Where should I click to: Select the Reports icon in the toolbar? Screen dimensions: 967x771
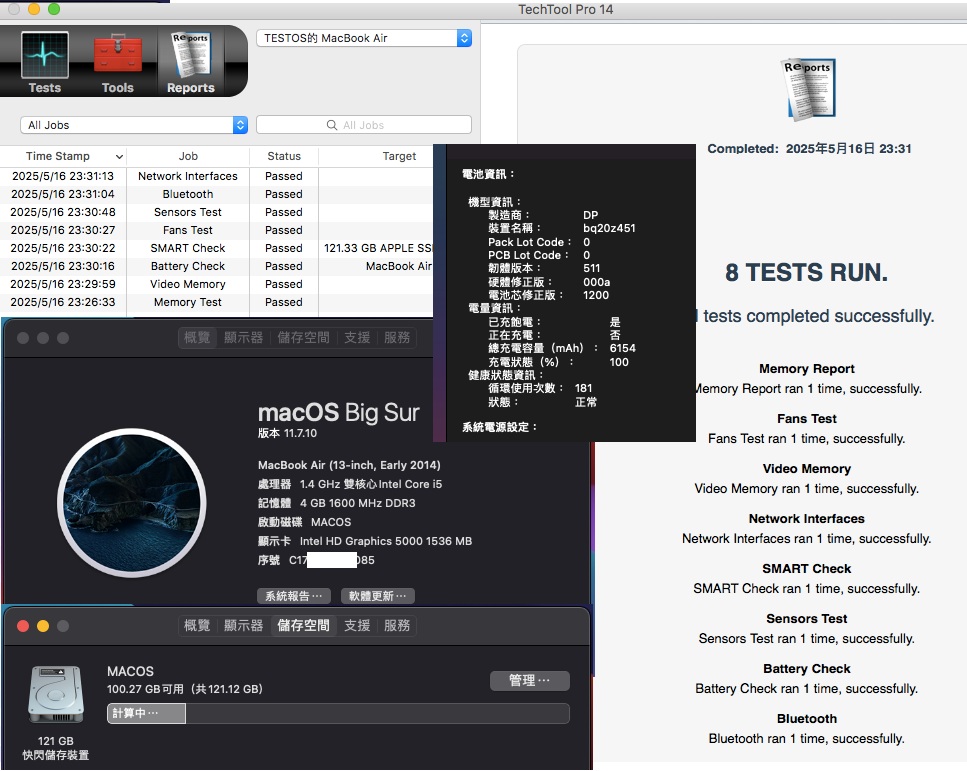pos(191,62)
